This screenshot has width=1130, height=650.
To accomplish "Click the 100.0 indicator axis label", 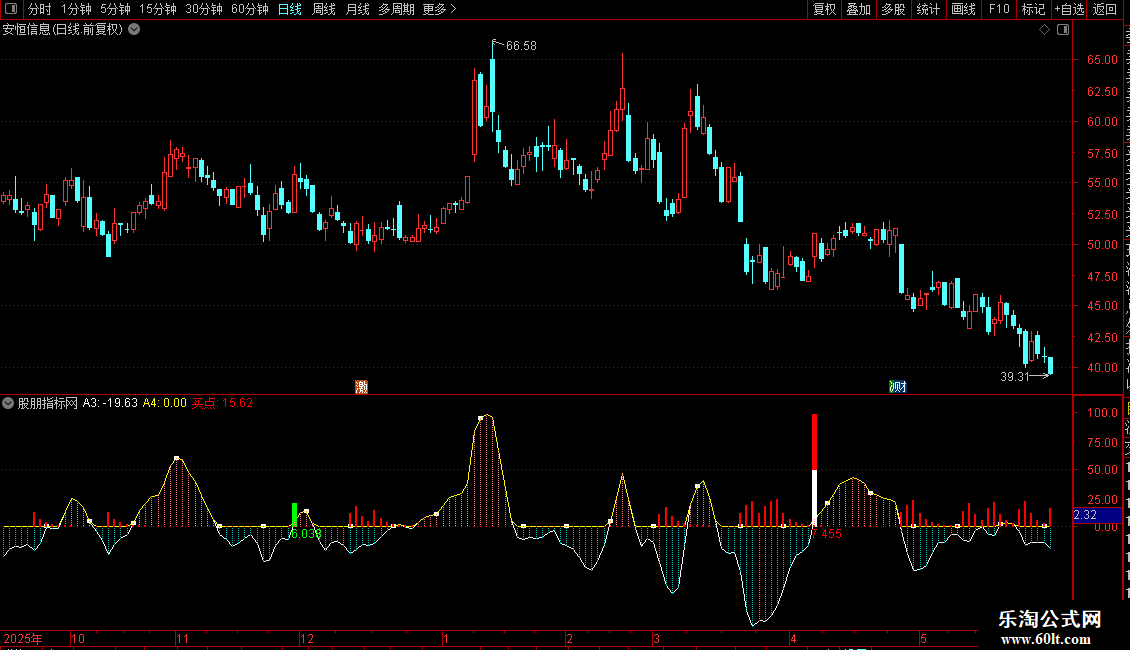I will click(x=1103, y=413).
